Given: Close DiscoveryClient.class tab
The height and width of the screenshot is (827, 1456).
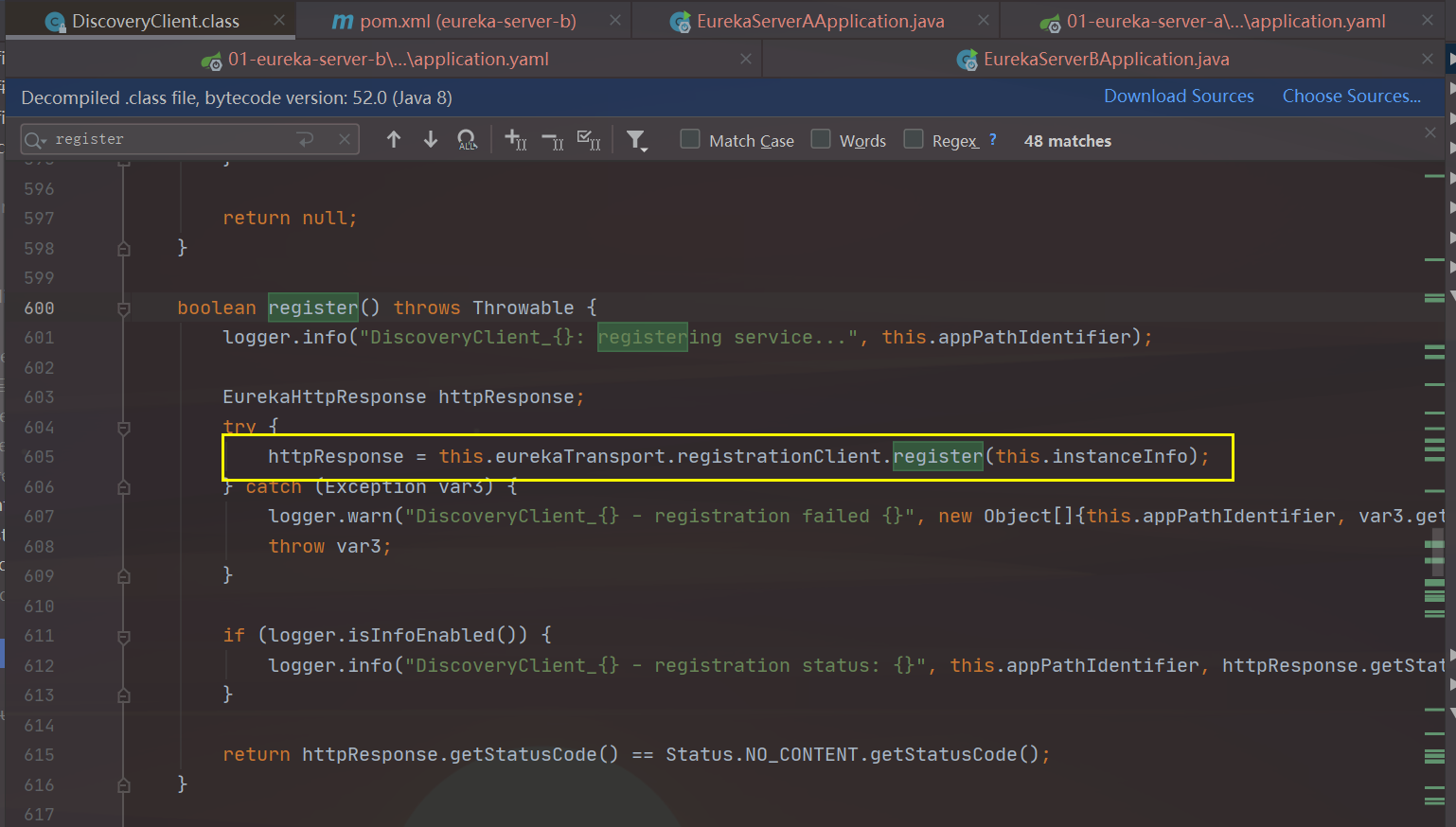Looking at the screenshot, I should (278, 20).
